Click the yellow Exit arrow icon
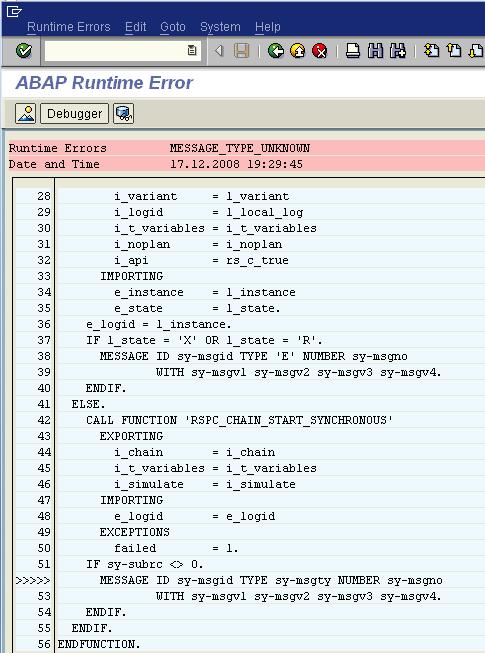 coord(298,51)
